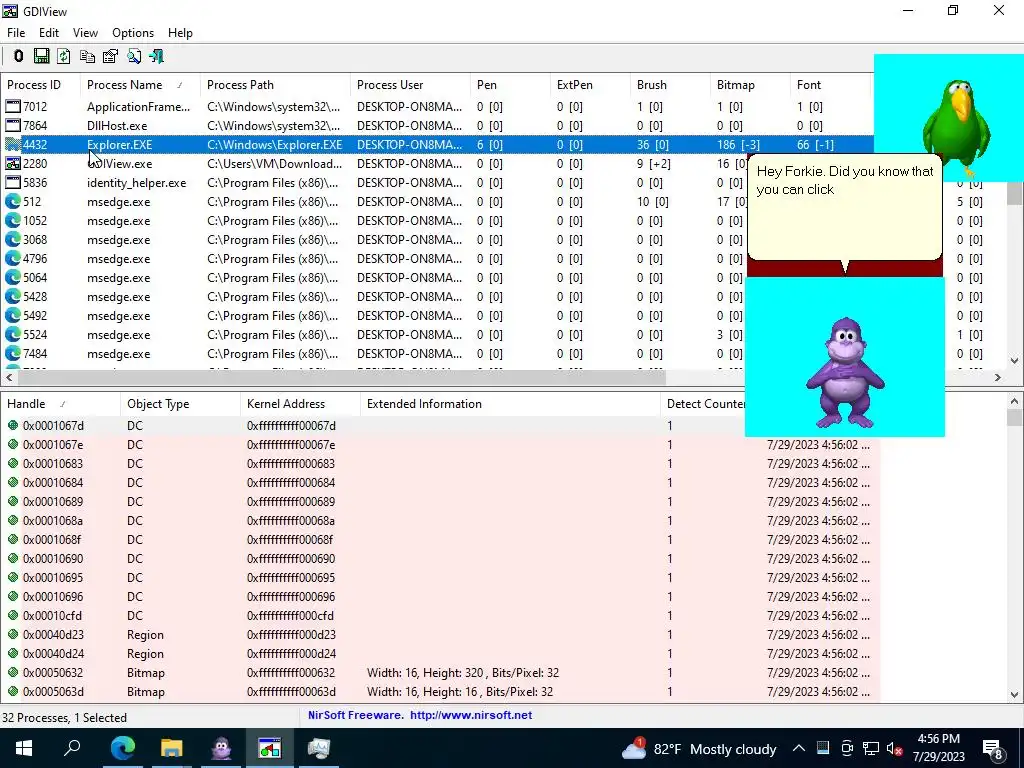Sort by Bitmap column header

pyautogui.click(x=750, y=85)
